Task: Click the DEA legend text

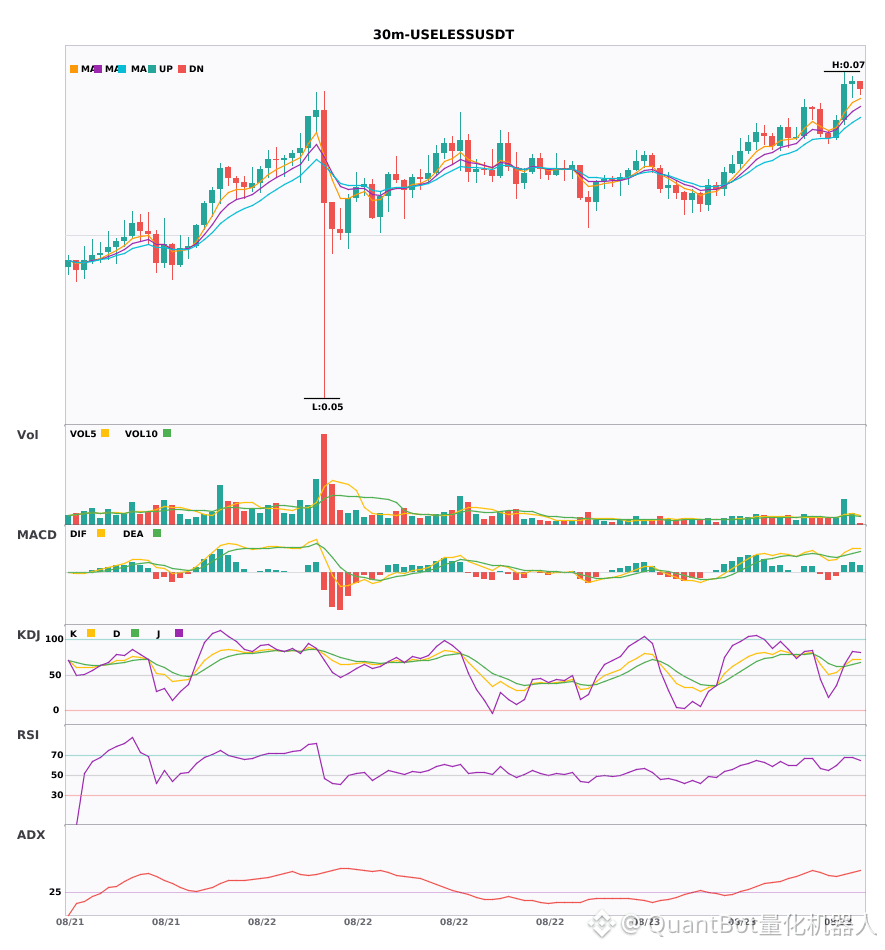Action: [133, 534]
